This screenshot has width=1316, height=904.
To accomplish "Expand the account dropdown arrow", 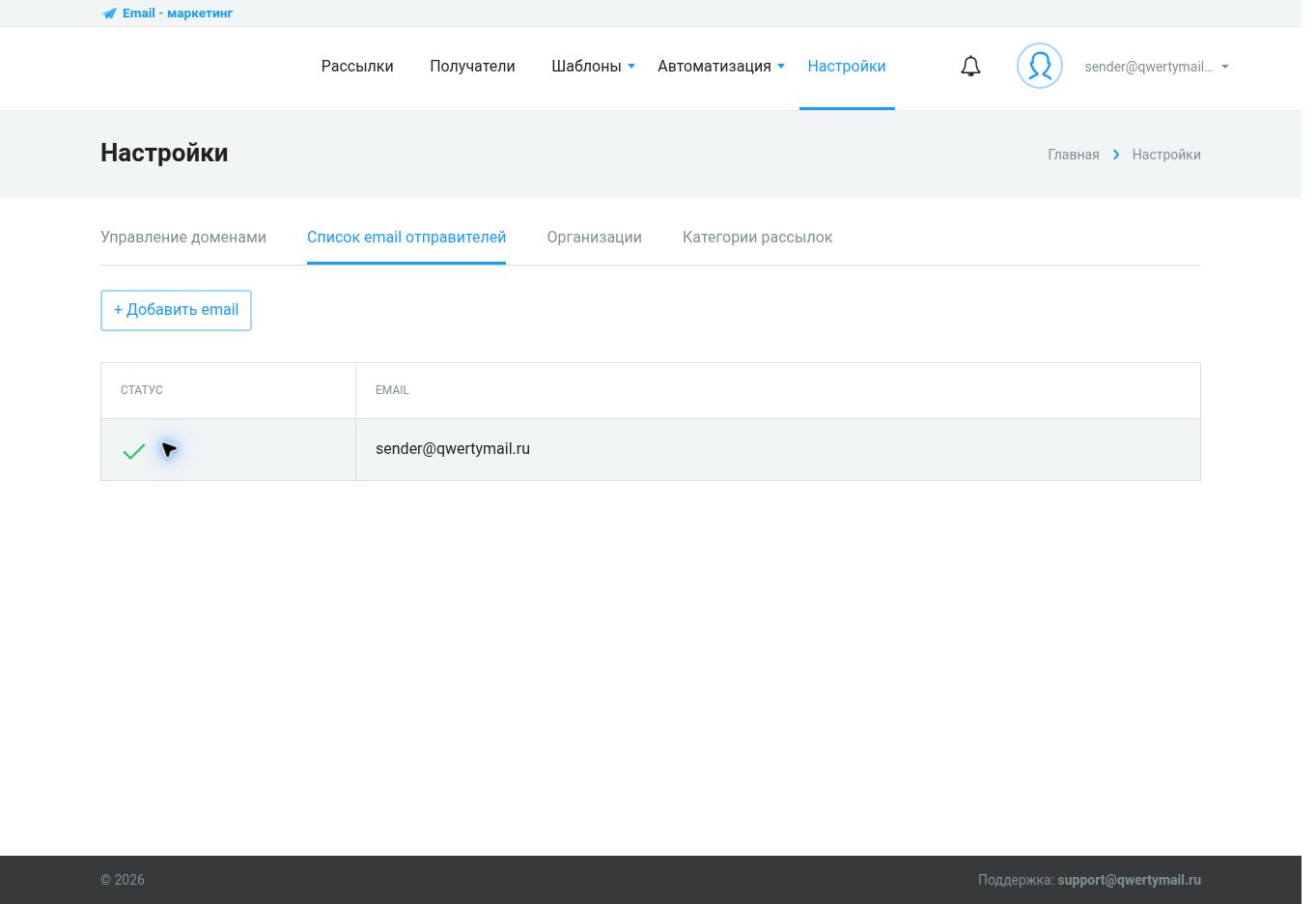I will click(1225, 67).
